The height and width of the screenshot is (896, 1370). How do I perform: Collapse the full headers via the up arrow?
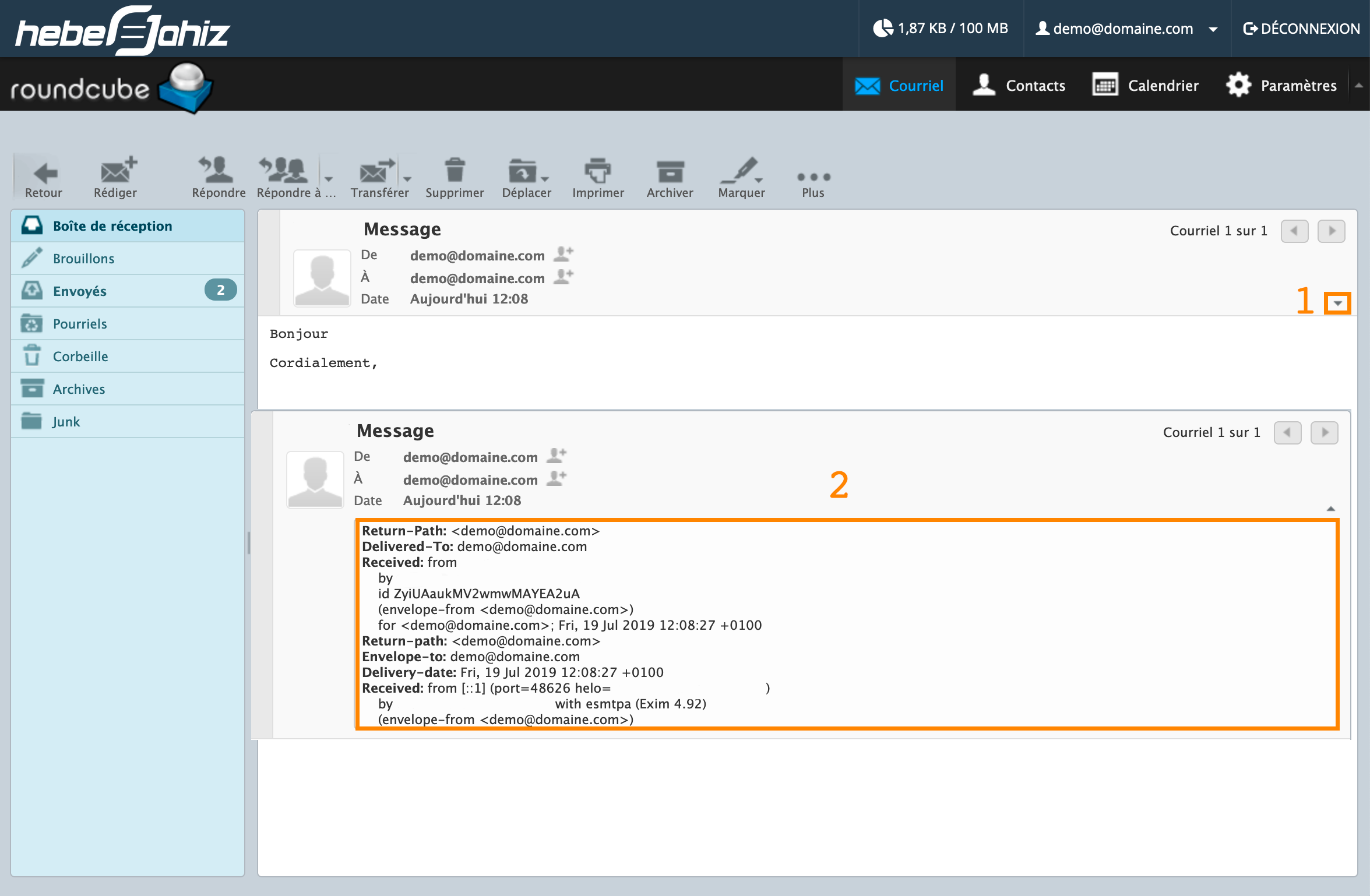coord(1330,509)
